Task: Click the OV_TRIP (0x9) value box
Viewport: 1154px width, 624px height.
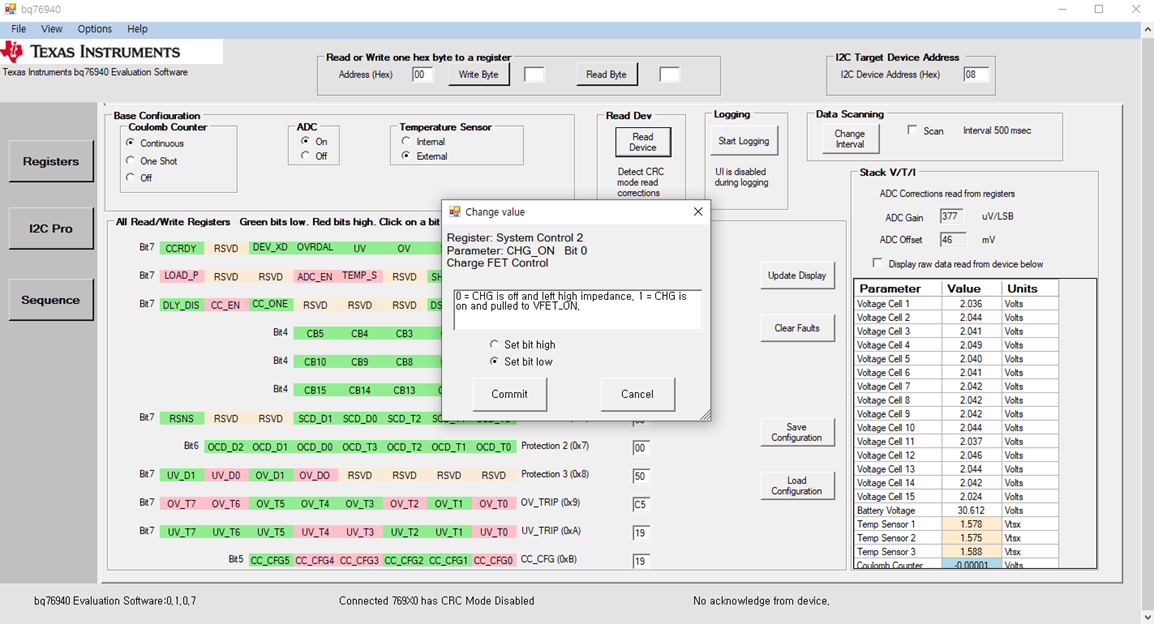Action: (x=640, y=504)
